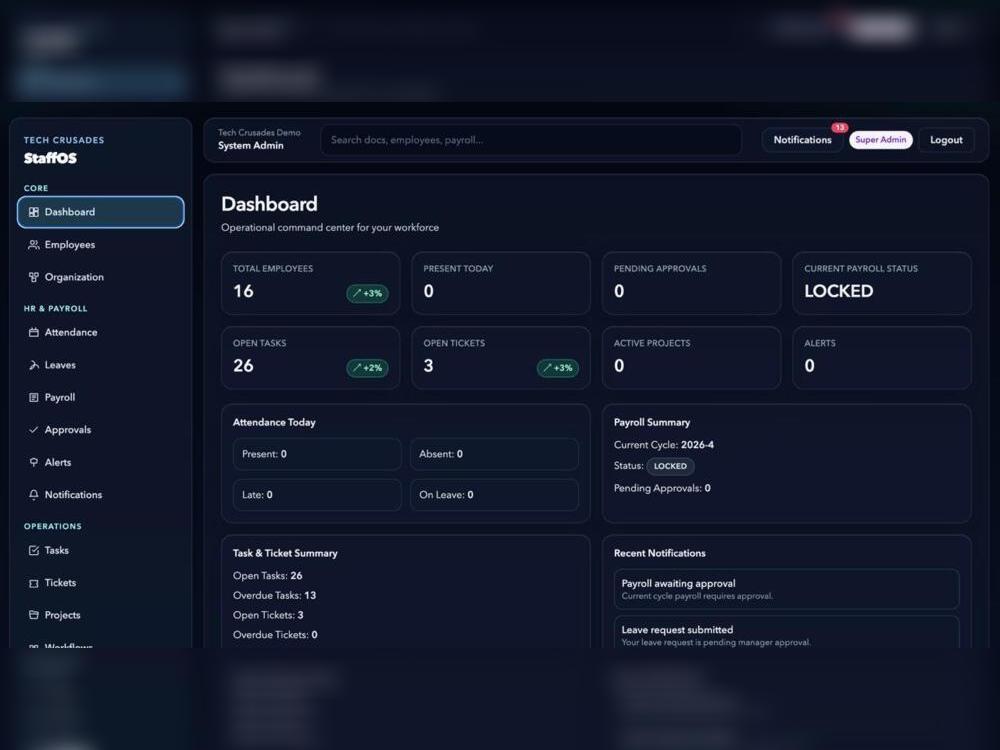Viewport: 1000px width, 750px height.
Task: Focus the search docs, employees, payroll field
Action: pos(531,140)
